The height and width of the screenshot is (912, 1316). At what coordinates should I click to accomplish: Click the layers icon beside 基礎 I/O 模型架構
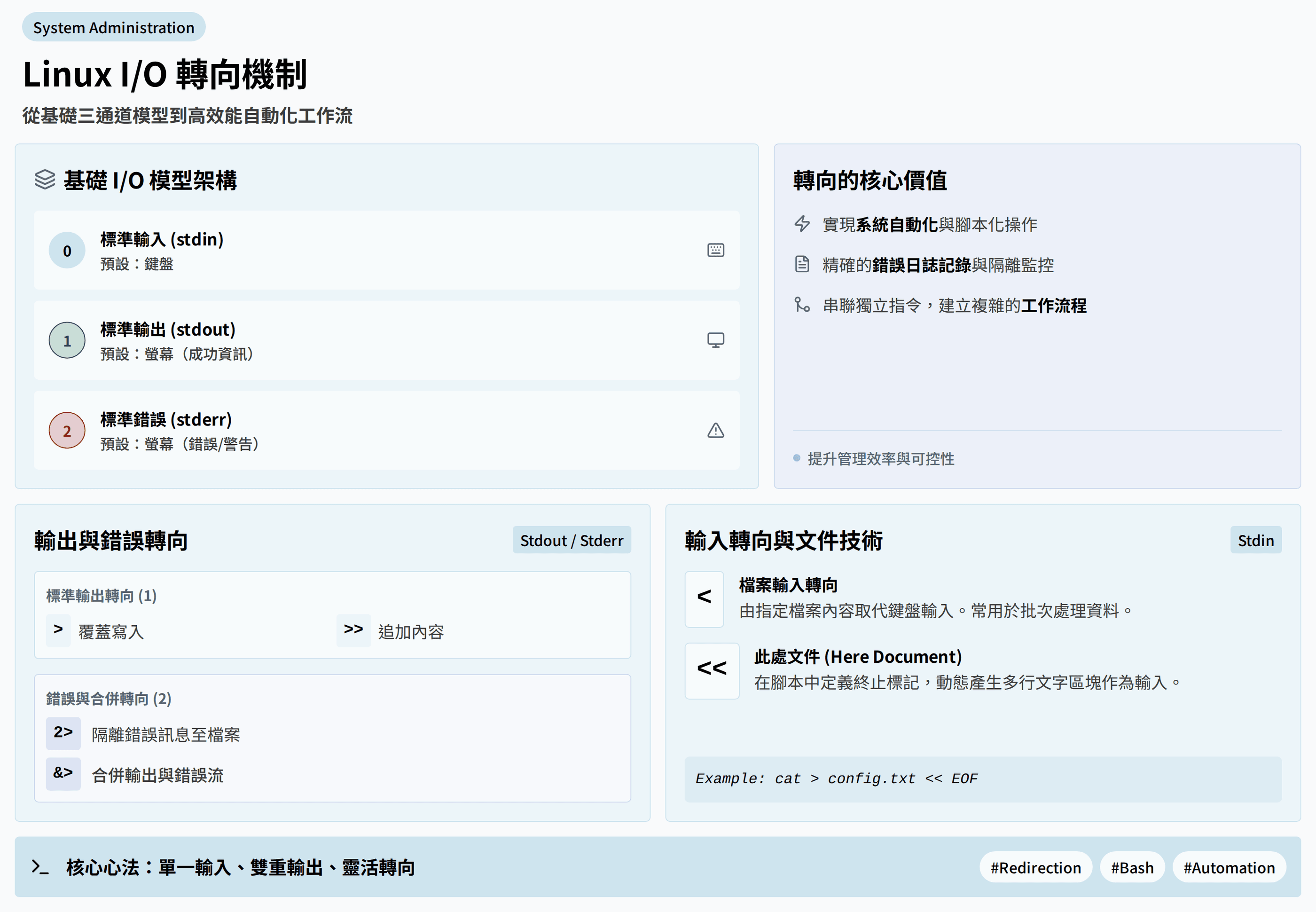pos(45,180)
